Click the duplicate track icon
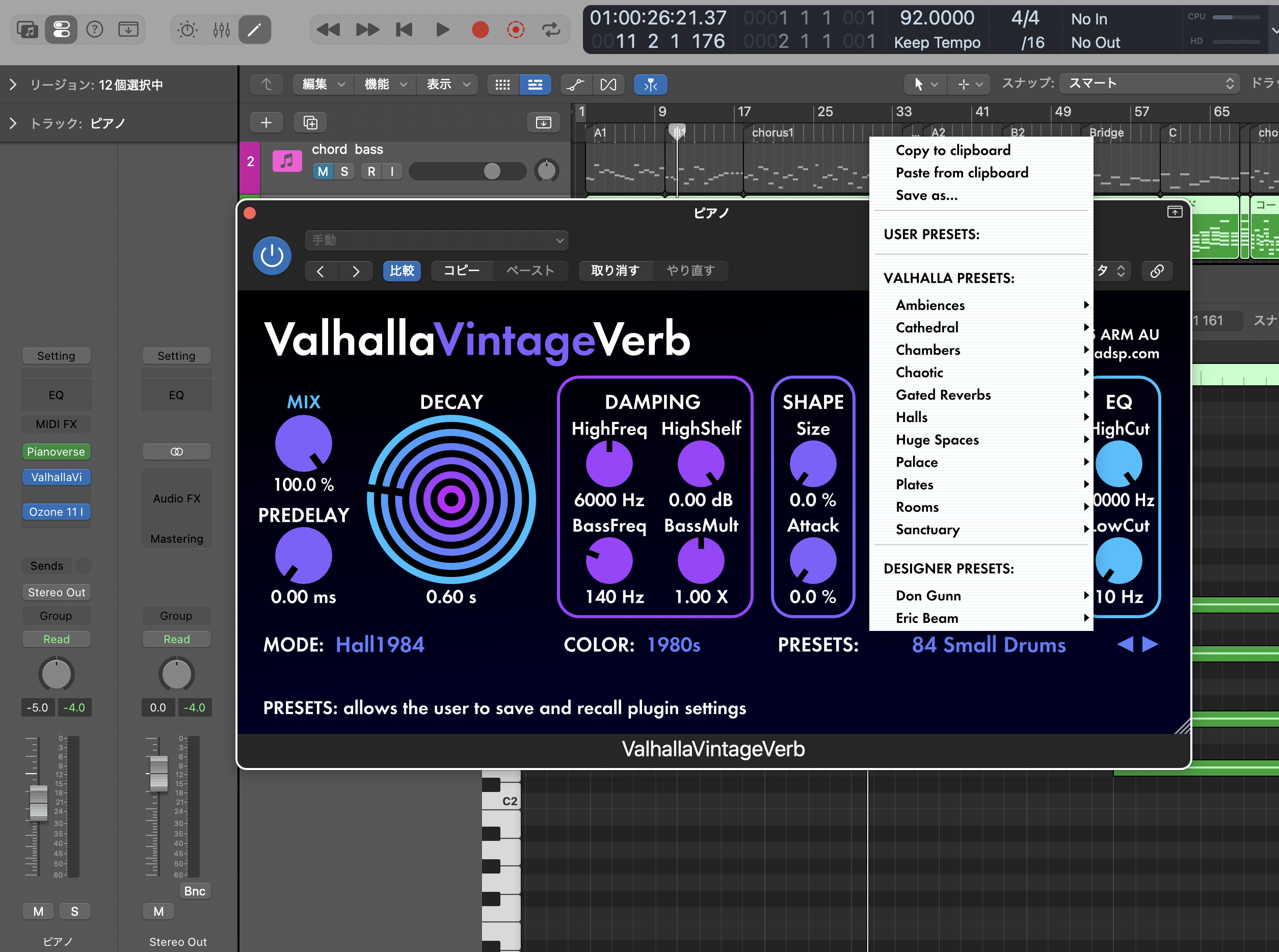Viewport: 1279px width, 952px height. 310,122
